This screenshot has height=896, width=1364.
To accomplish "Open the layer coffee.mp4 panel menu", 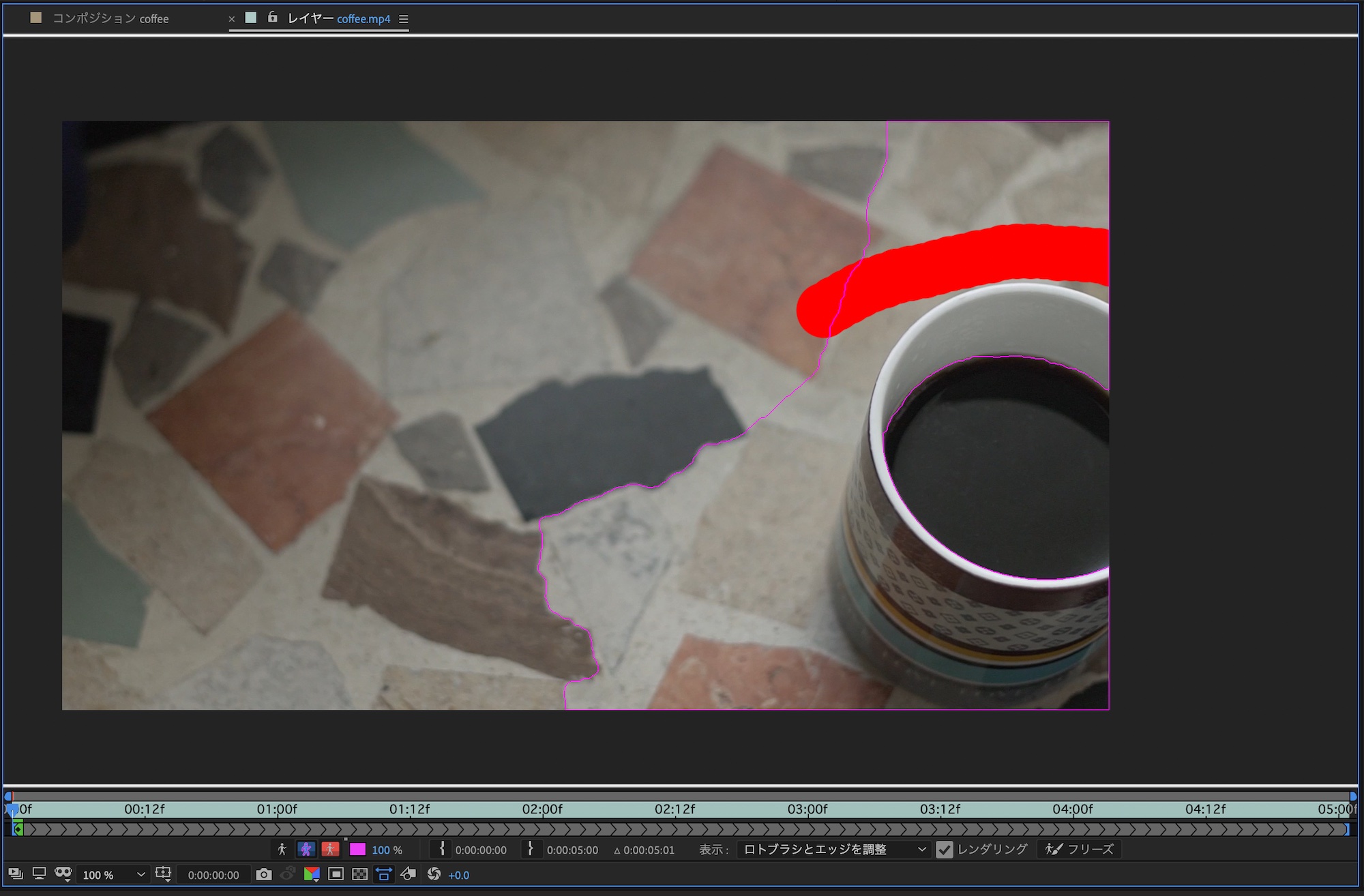I will tap(404, 19).
